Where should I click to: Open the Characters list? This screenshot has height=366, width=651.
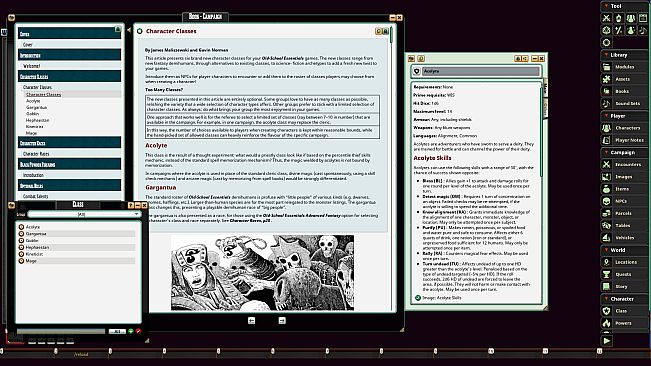(x=624, y=128)
